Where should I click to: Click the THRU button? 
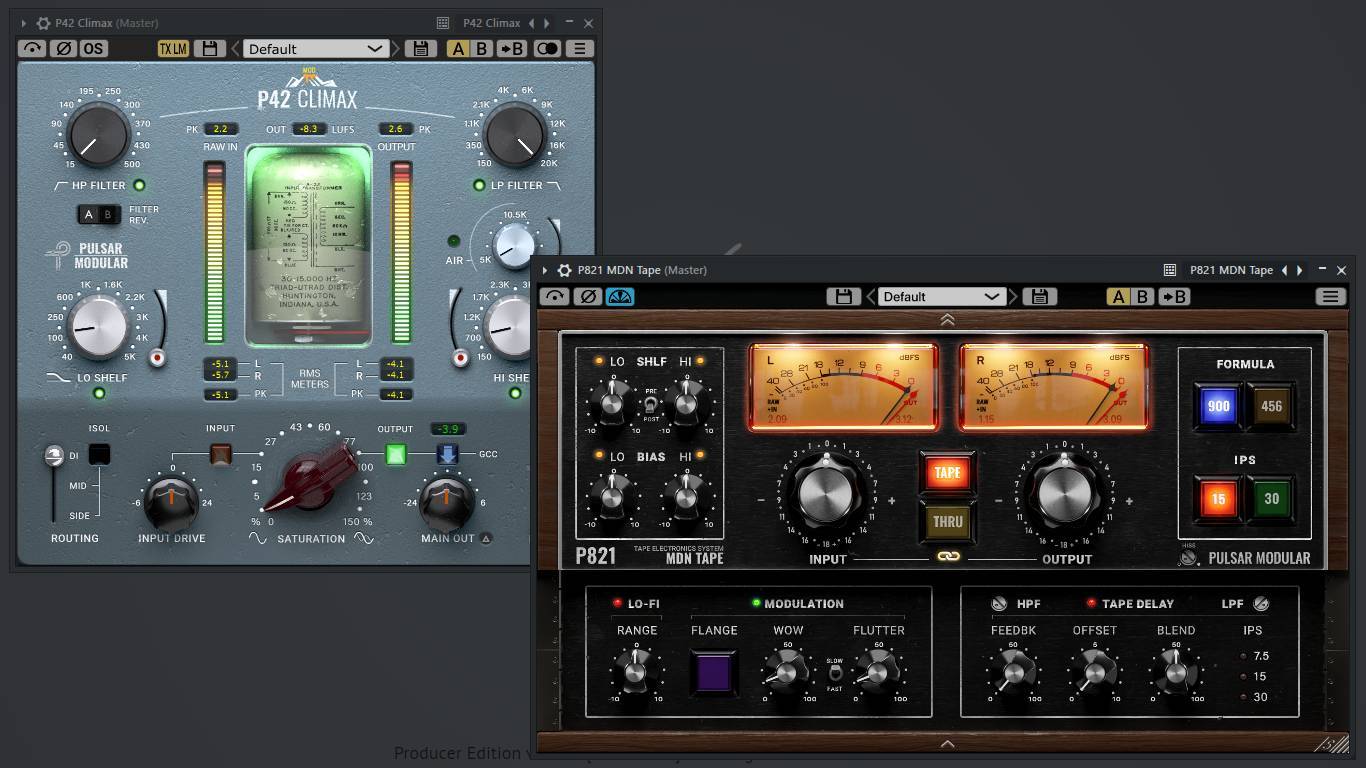click(947, 520)
